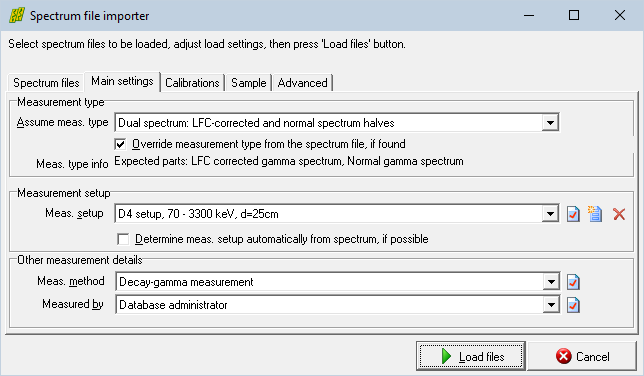The height and width of the screenshot is (376, 644).
Task: Click the edit icon beside Meas. method
Action: (x=573, y=282)
